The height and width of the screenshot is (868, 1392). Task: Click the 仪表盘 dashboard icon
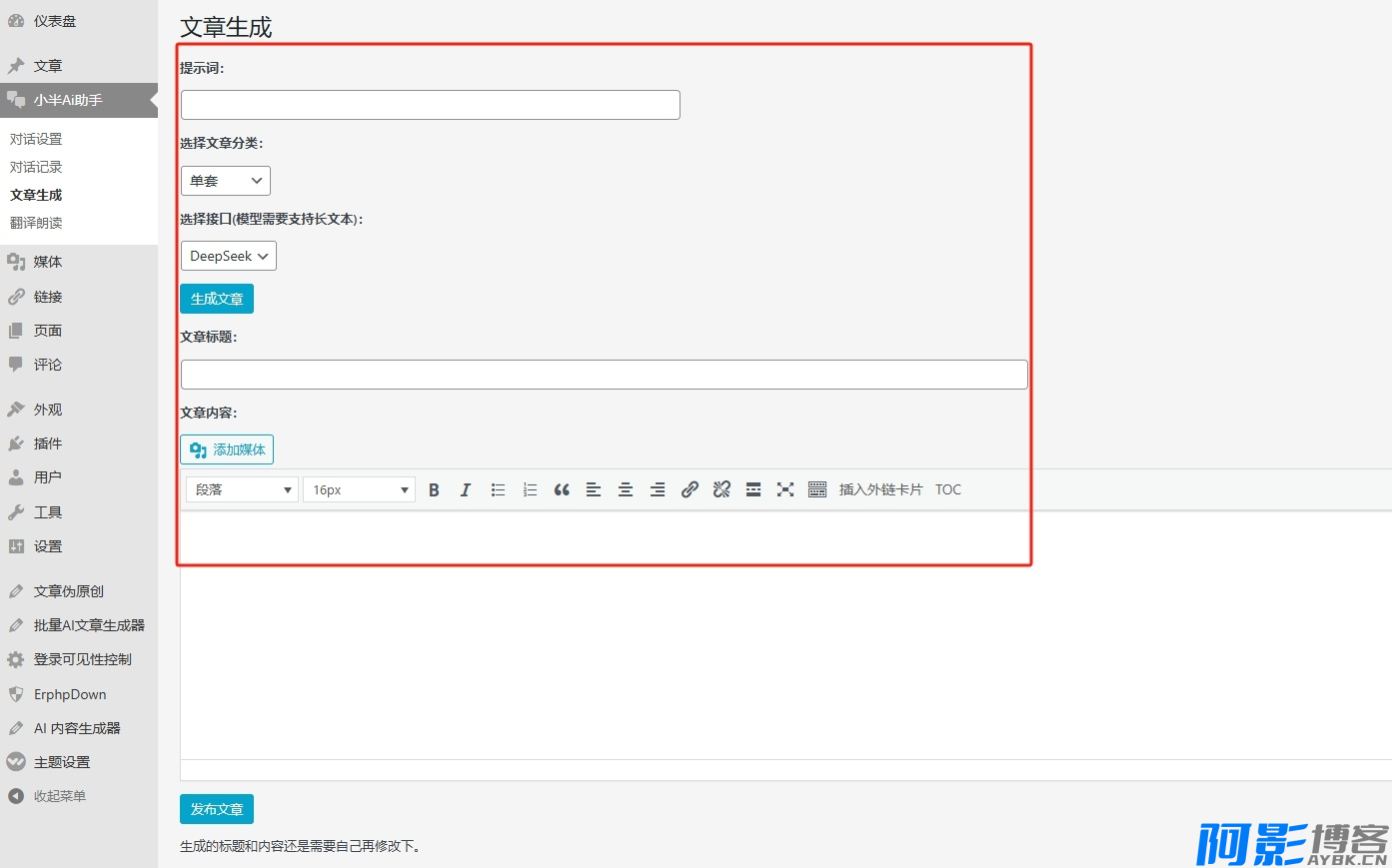point(16,20)
